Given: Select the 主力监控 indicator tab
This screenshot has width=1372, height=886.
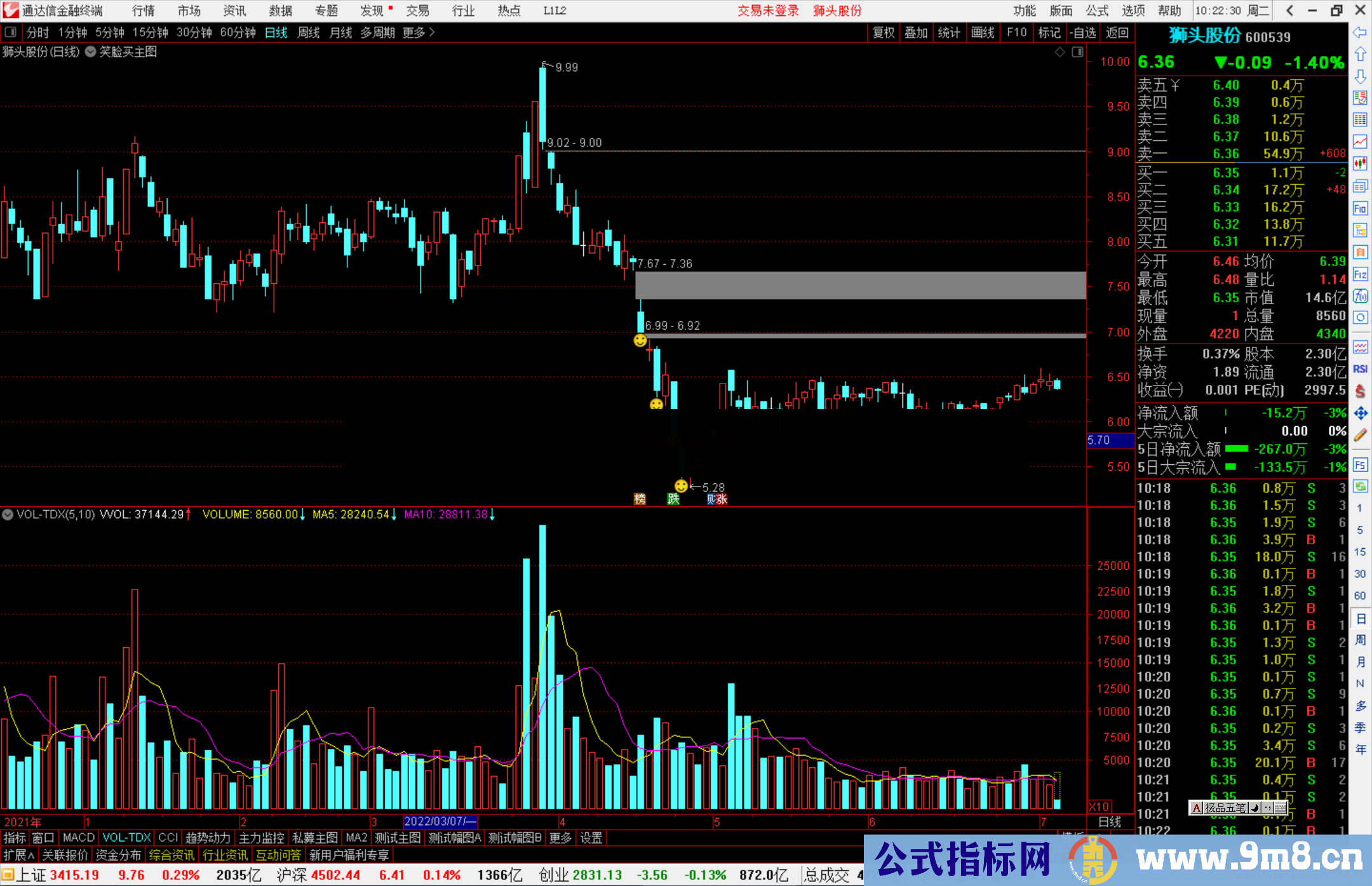Looking at the screenshot, I should pos(261,838).
